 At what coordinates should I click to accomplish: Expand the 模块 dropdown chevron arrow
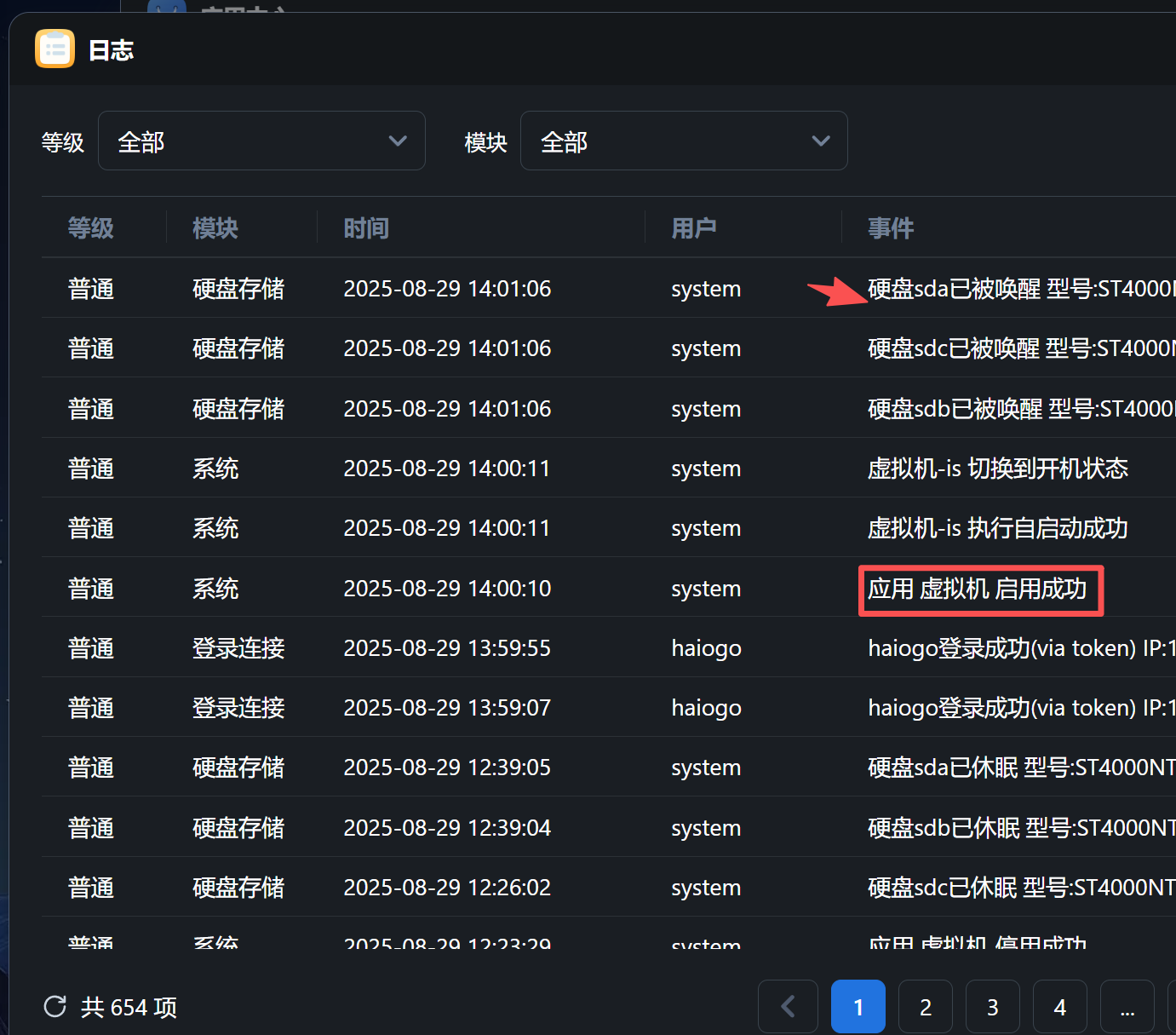(x=820, y=141)
